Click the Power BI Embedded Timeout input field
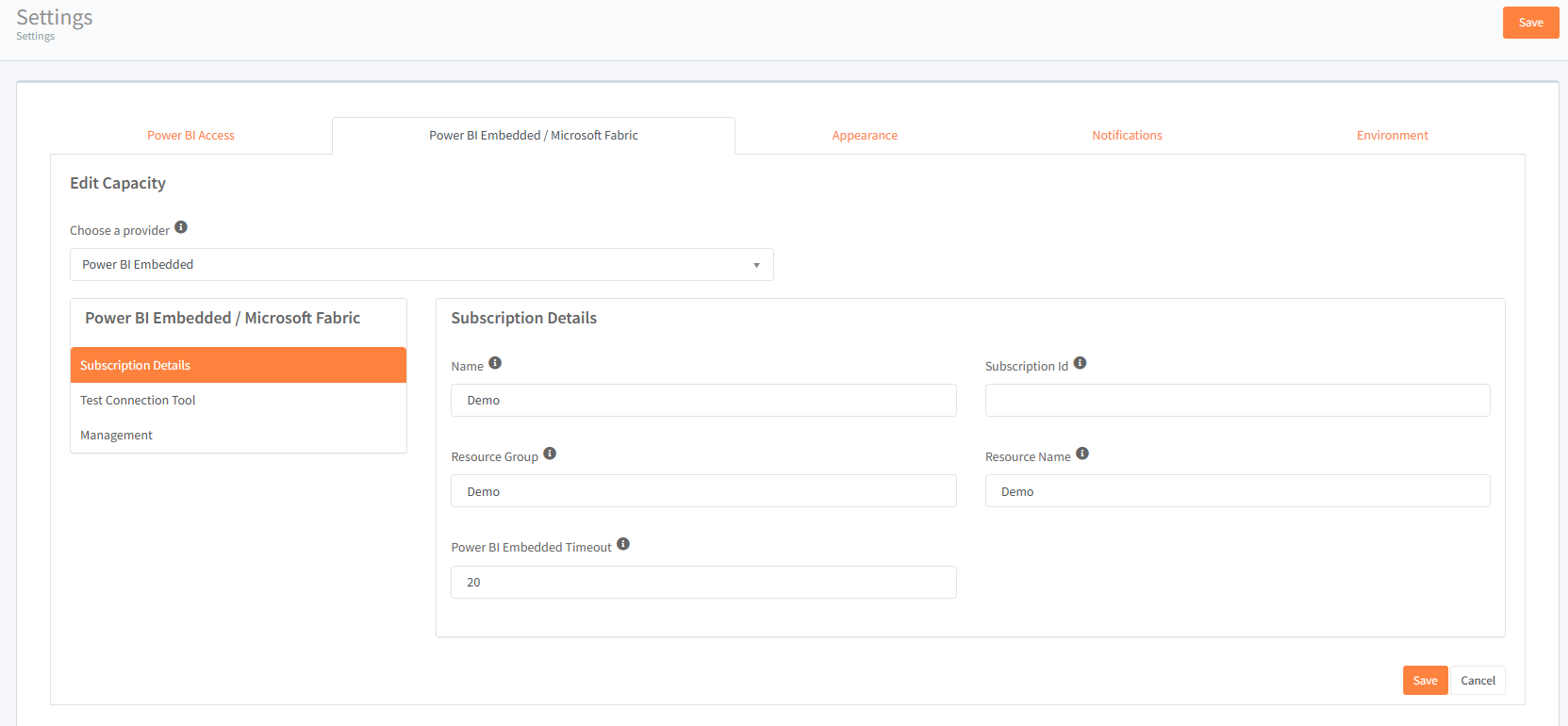This screenshot has width=1568, height=726. coord(703,583)
